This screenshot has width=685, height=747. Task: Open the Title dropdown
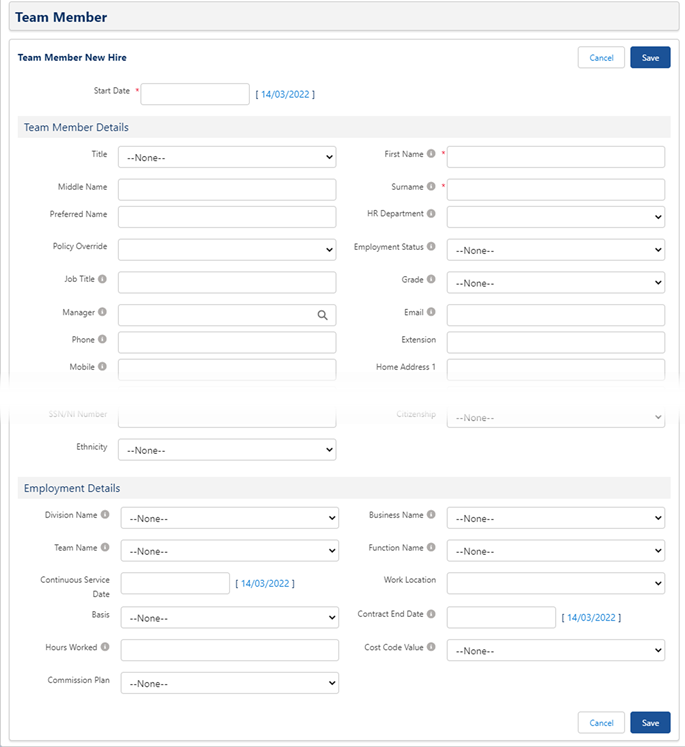pos(227,157)
